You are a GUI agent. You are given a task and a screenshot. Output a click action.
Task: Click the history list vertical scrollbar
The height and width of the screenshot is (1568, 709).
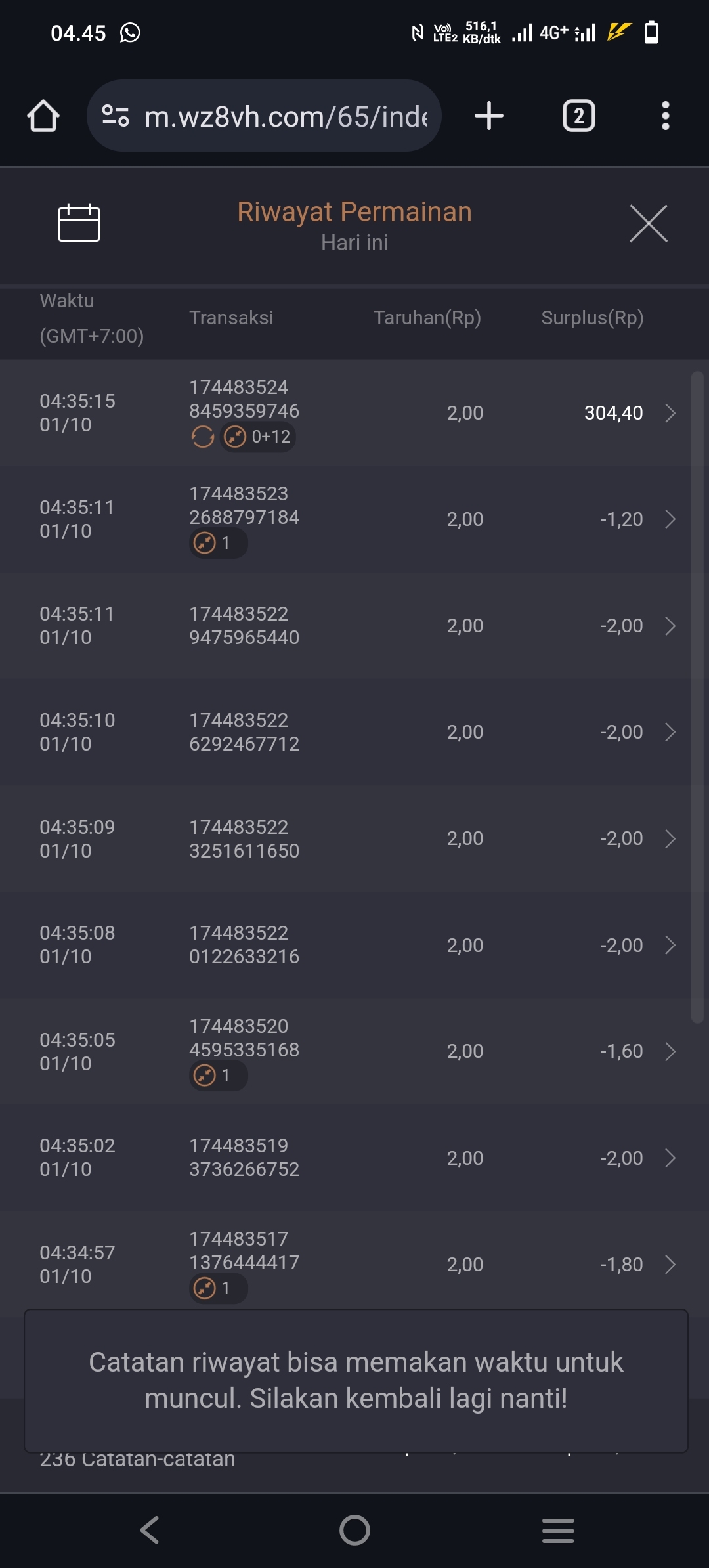[x=697, y=696]
